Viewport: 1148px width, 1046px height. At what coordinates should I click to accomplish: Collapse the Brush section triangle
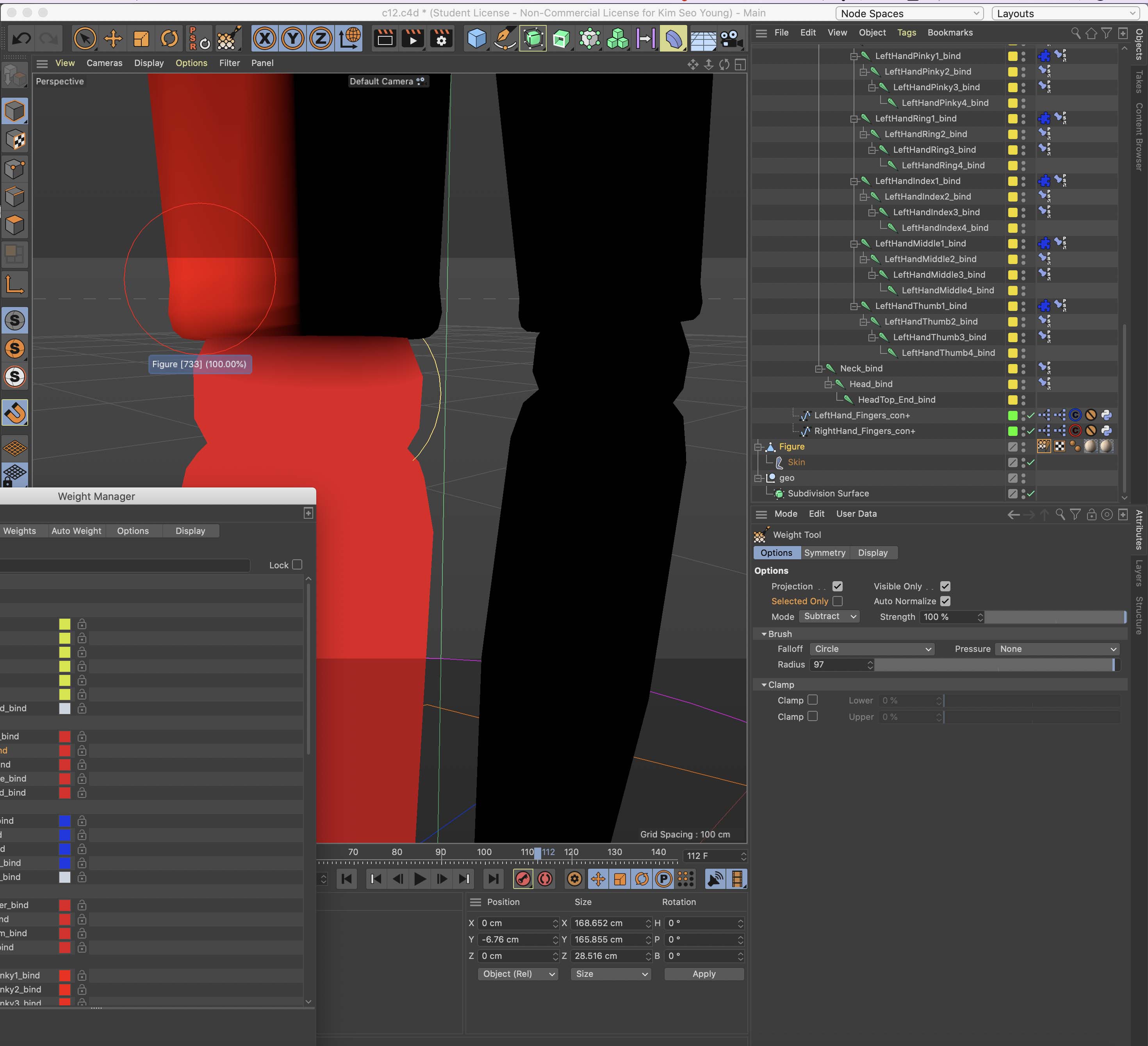point(764,634)
